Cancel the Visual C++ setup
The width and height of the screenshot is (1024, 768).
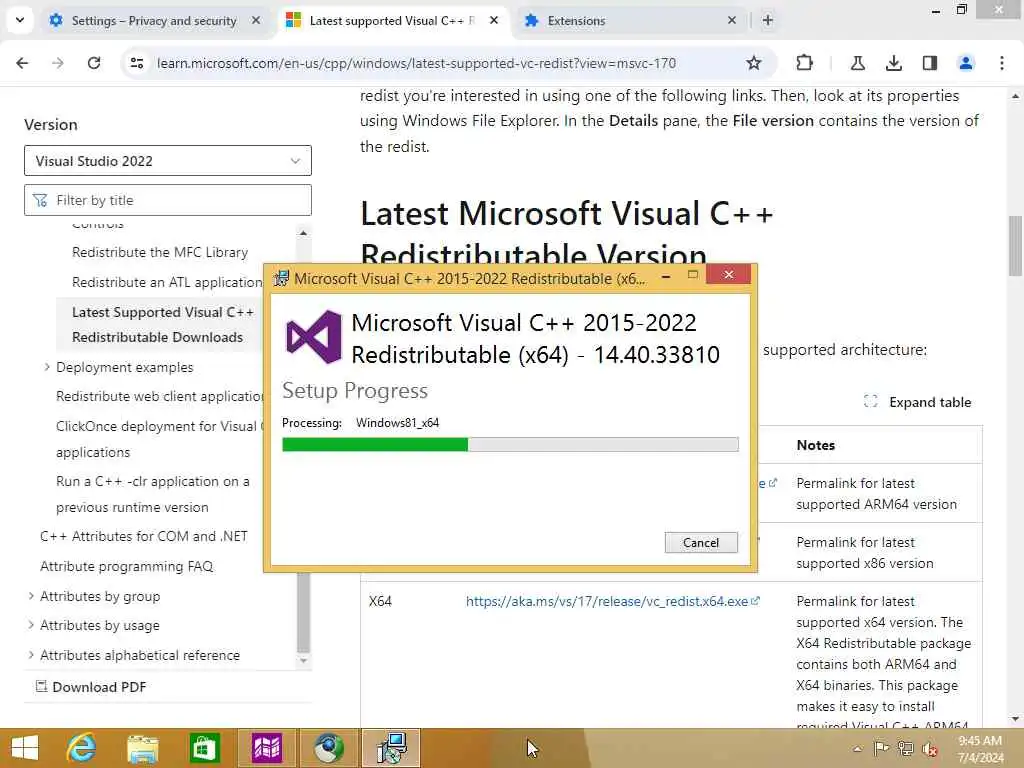(701, 543)
